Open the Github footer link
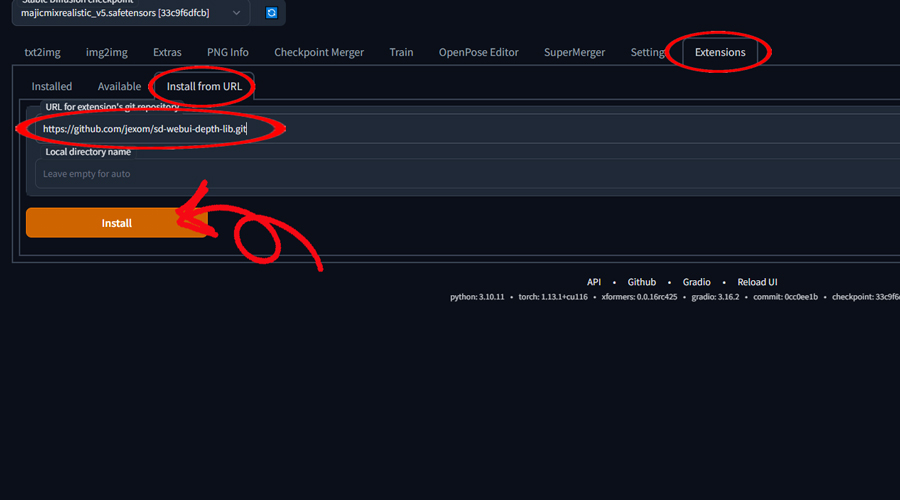 point(642,282)
